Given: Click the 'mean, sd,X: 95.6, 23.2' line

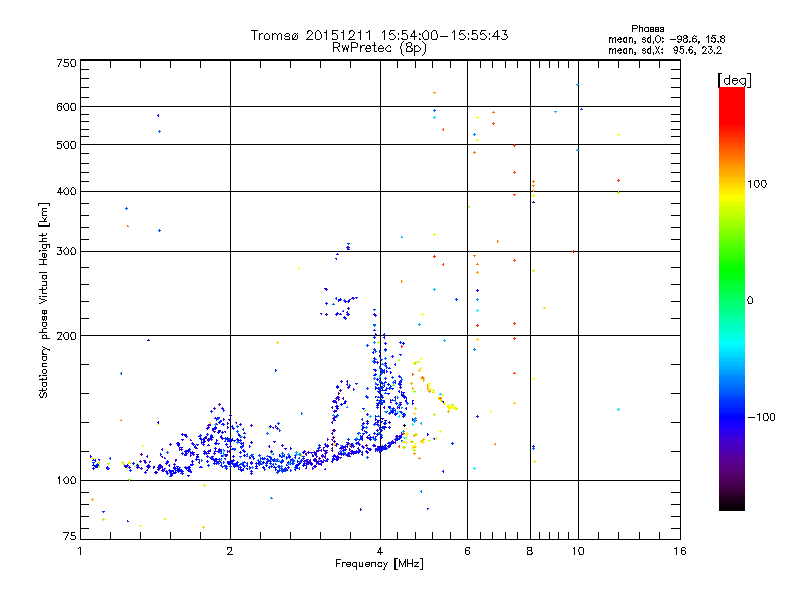Looking at the screenshot, I should click(x=665, y=50).
